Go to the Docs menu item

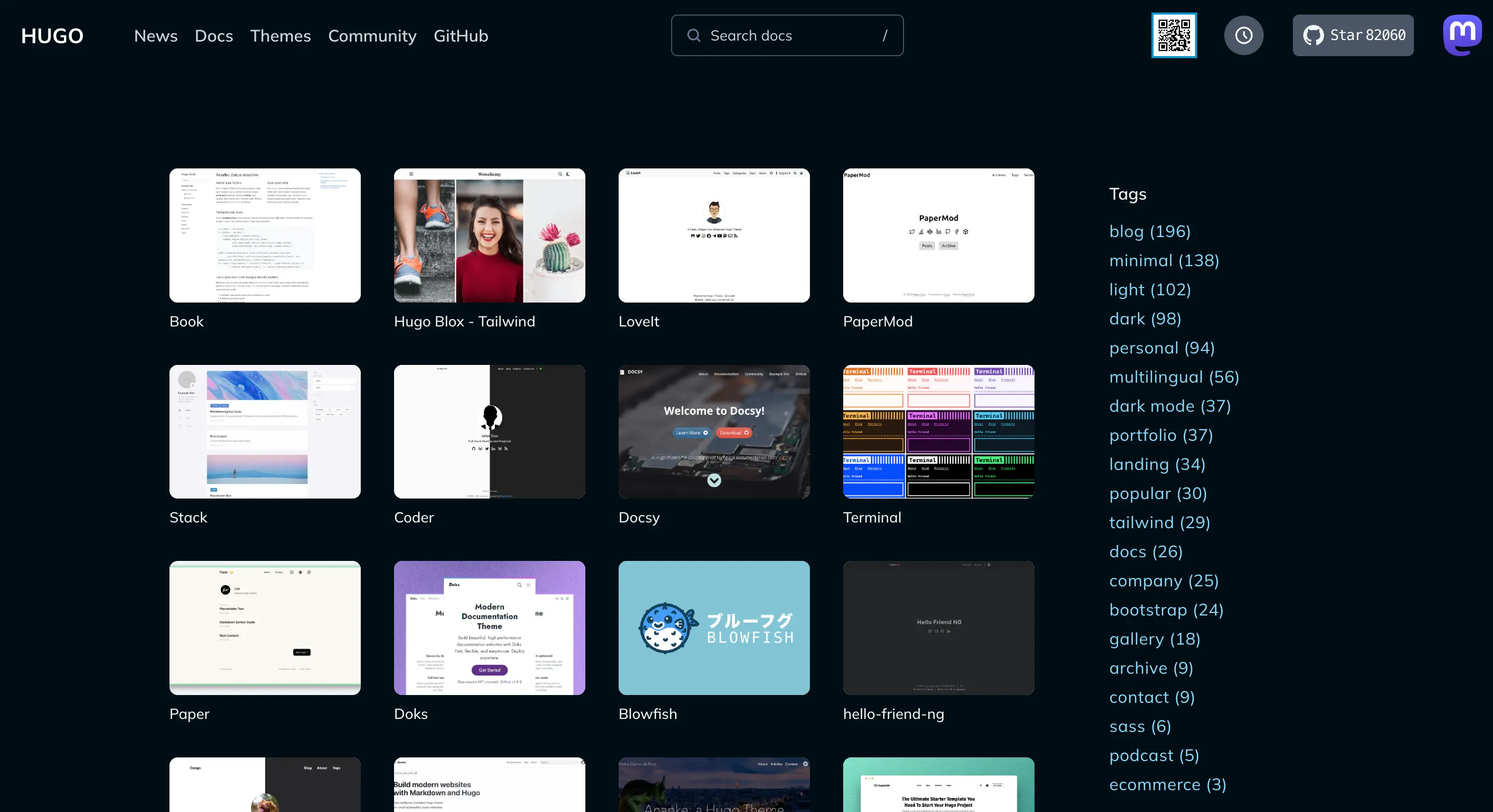coord(213,36)
